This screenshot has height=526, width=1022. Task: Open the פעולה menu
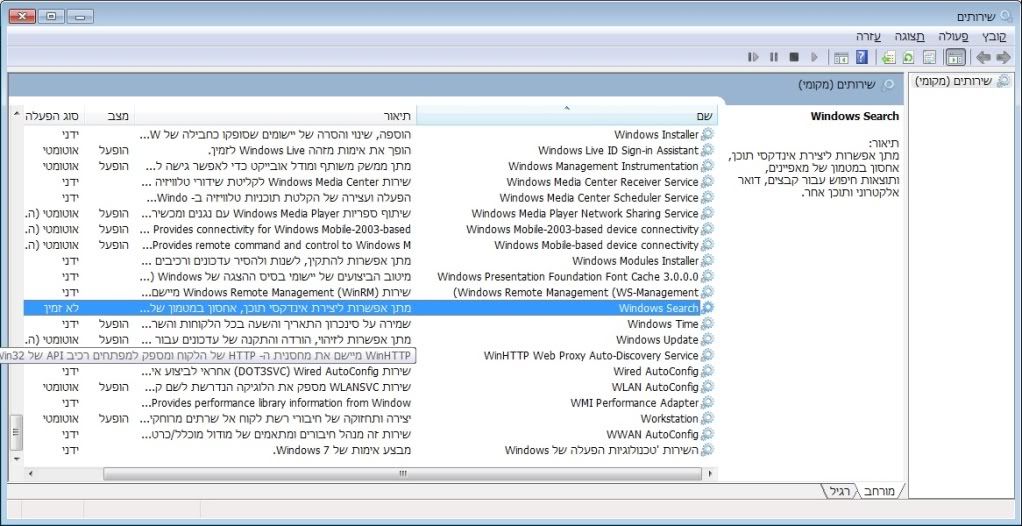click(953, 37)
